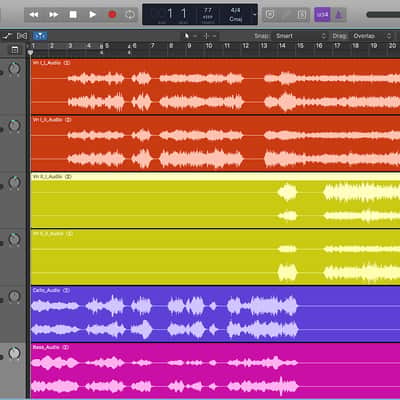Stop playback with the square Stop button
400x400 pixels.
click(73, 15)
